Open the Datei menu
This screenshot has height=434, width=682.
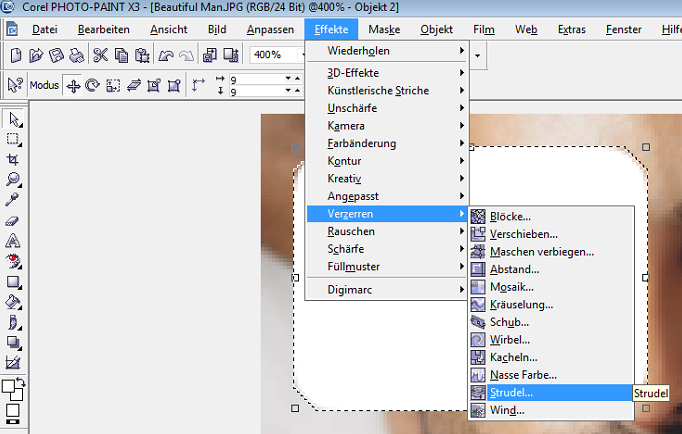[44, 30]
